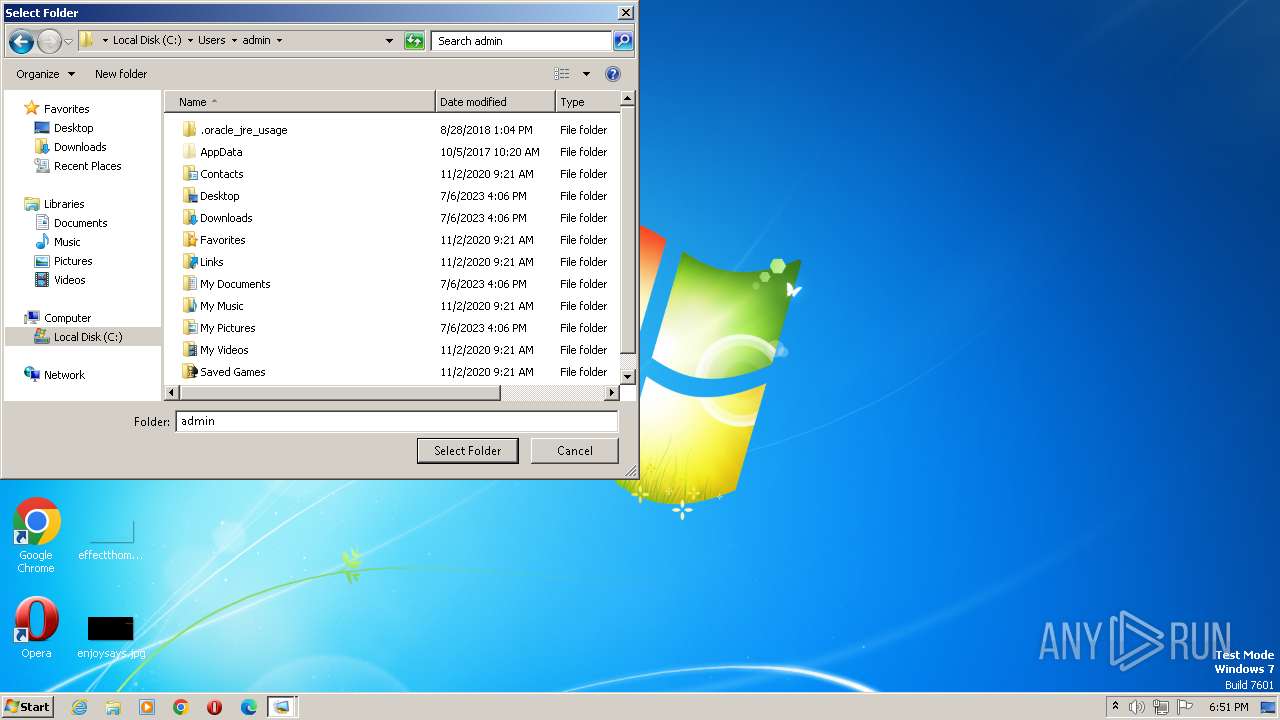Click the greyed Forward arrow button
Image resolution: width=1280 pixels, height=720 pixels.
pos(49,41)
